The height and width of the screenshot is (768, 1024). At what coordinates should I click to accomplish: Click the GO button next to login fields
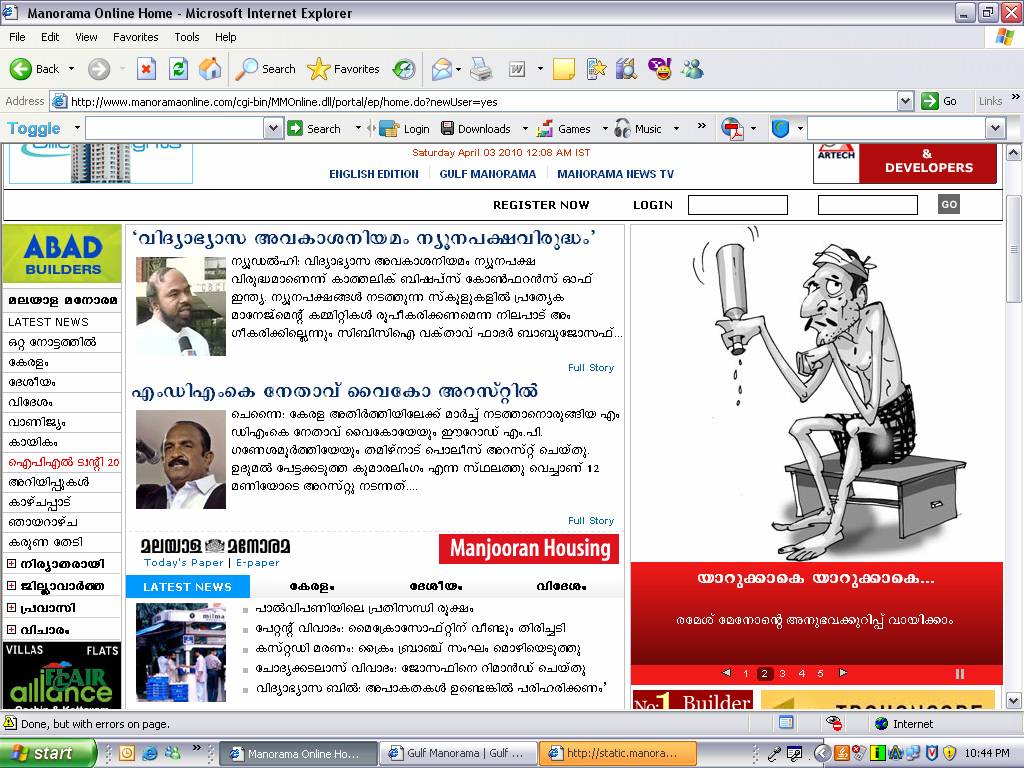pyautogui.click(x=947, y=204)
